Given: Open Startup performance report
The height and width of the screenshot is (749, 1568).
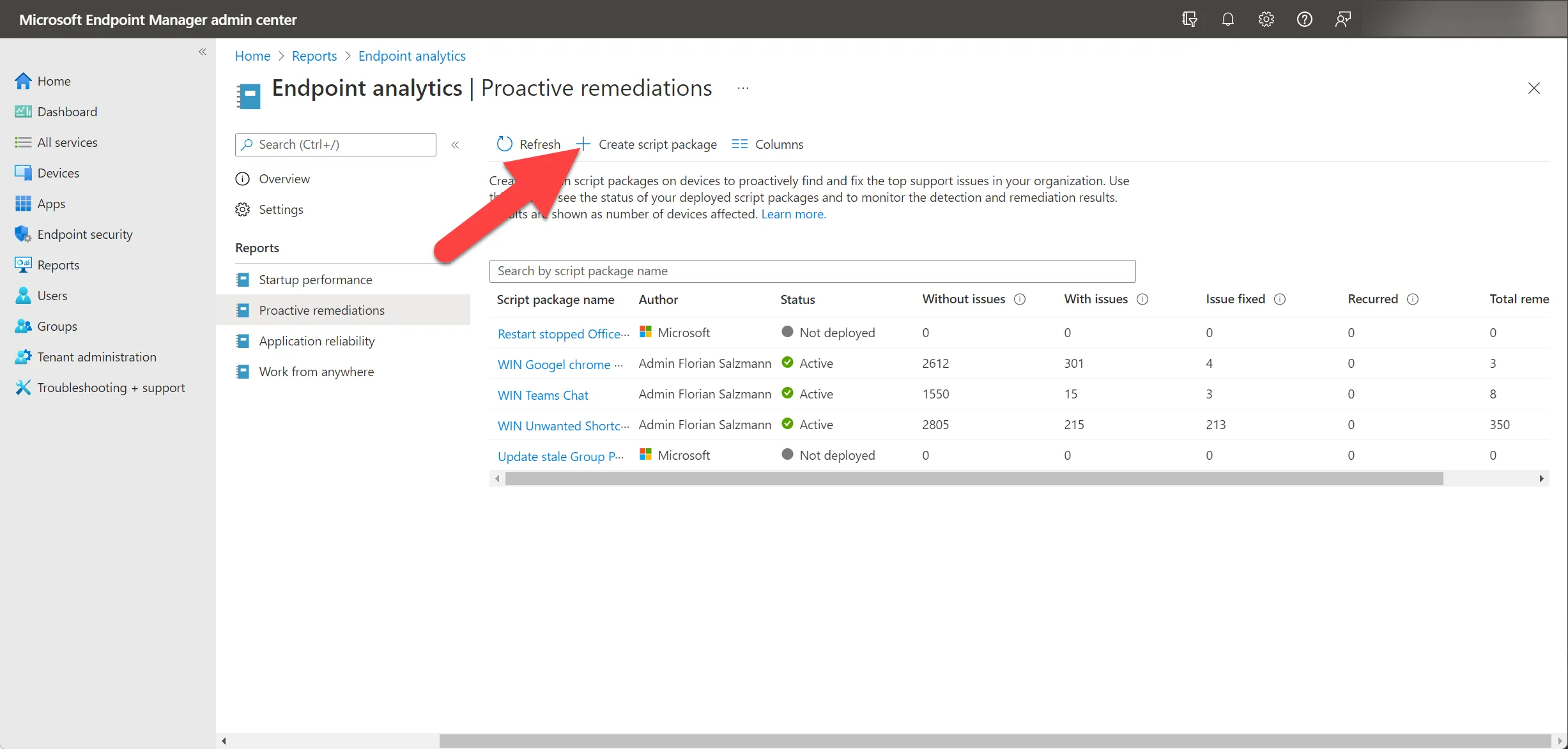Looking at the screenshot, I should 315,280.
